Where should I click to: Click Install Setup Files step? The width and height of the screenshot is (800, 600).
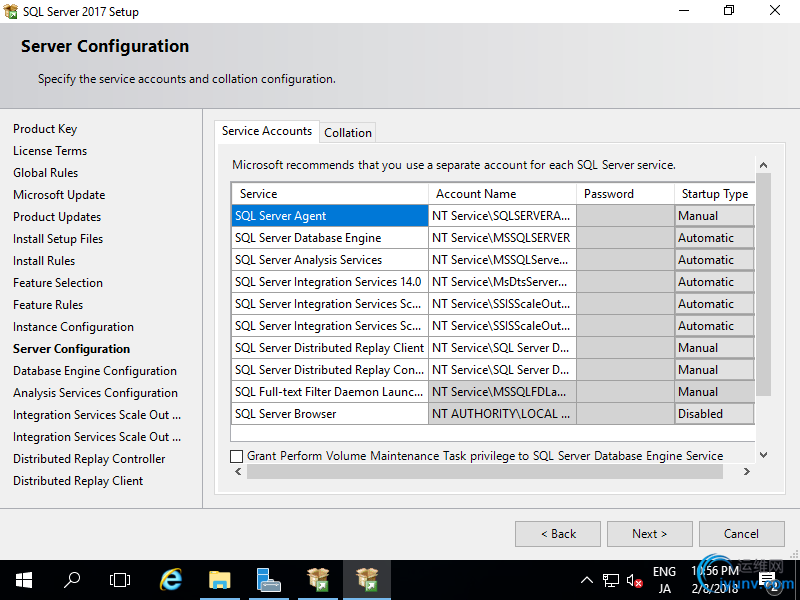[x=58, y=239]
